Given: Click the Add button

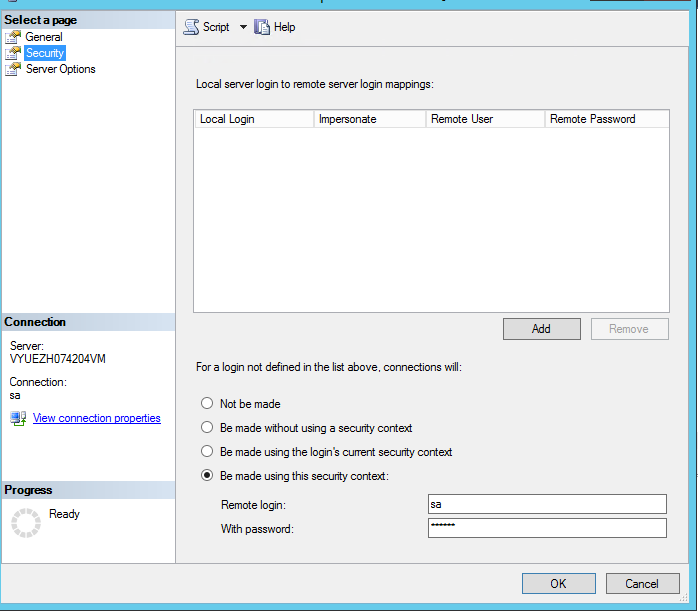Looking at the screenshot, I should point(542,329).
